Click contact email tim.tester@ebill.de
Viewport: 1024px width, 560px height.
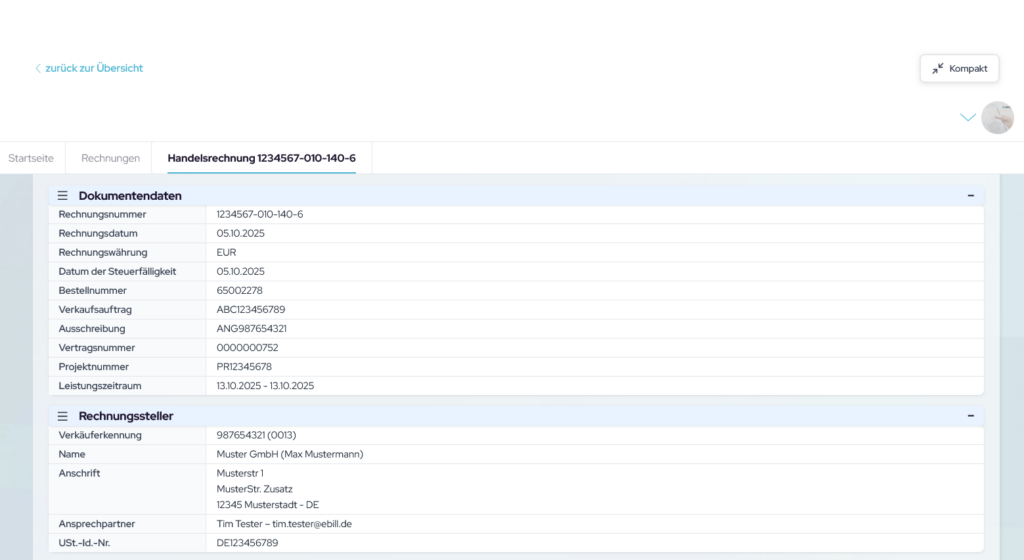click(x=312, y=524)
